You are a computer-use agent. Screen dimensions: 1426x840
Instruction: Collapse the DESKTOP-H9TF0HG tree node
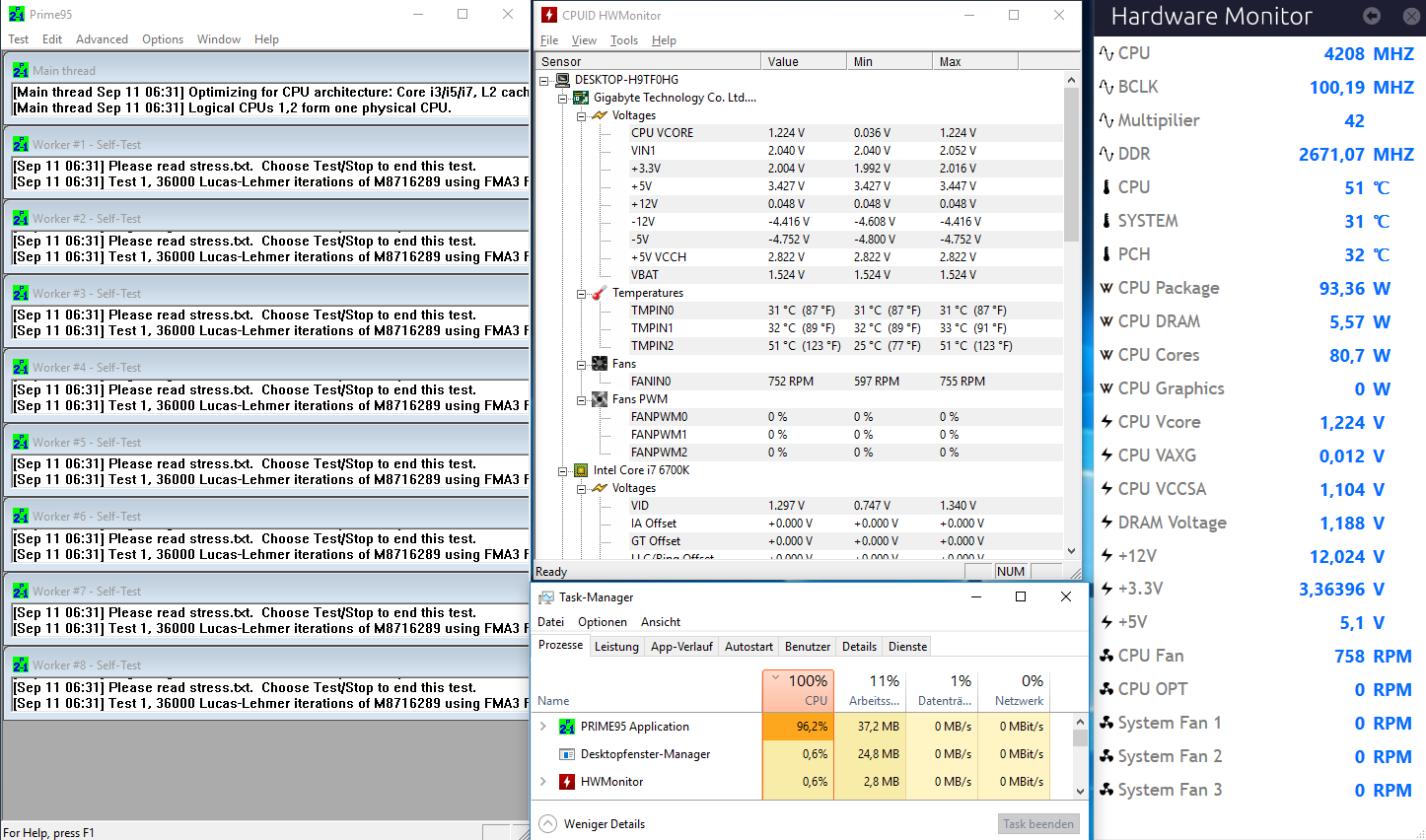(x=545, y=80)
